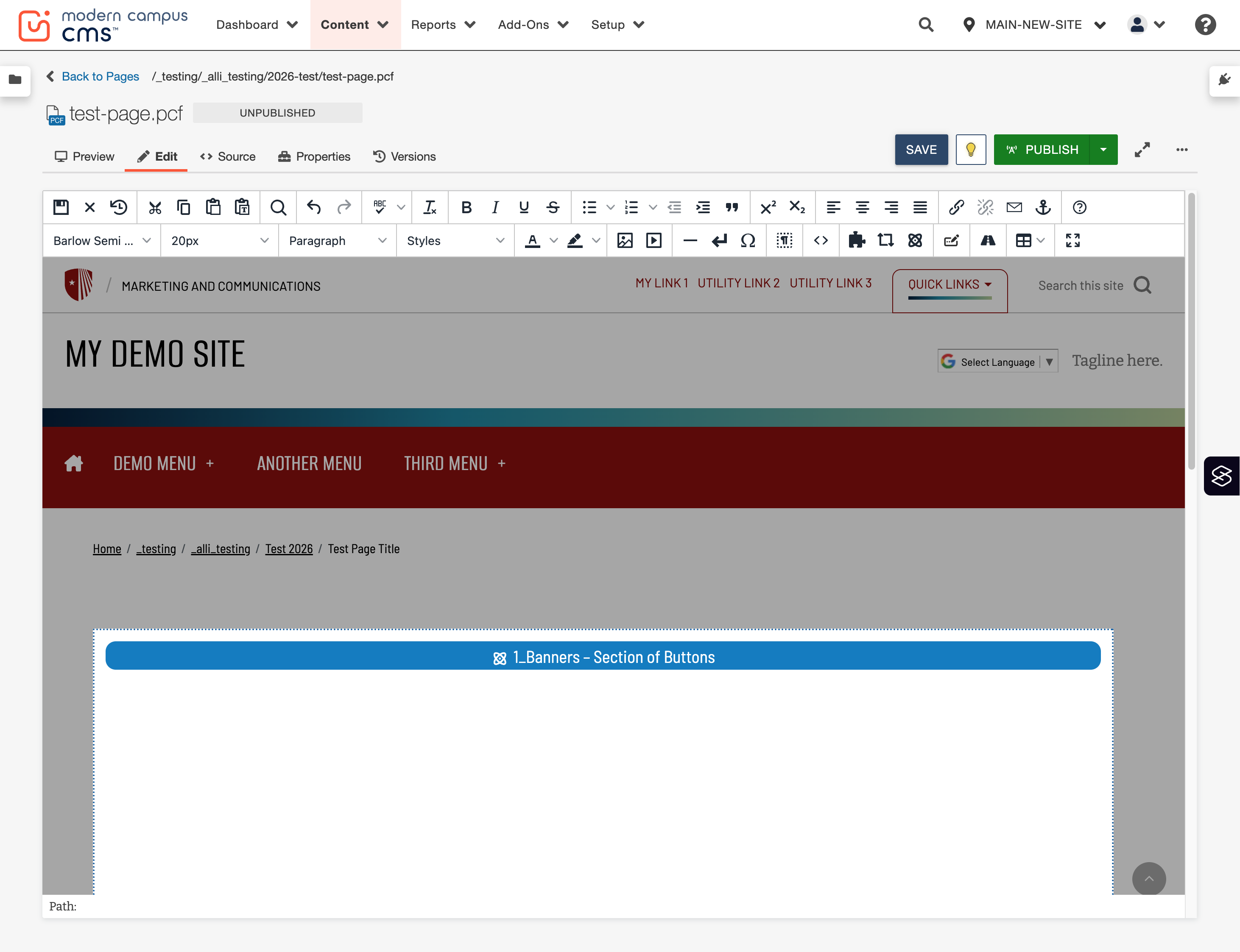Toggle the editor fullscreen mode icon
The width and height of the screenshot is (1240, 952).
point(1072,240)
